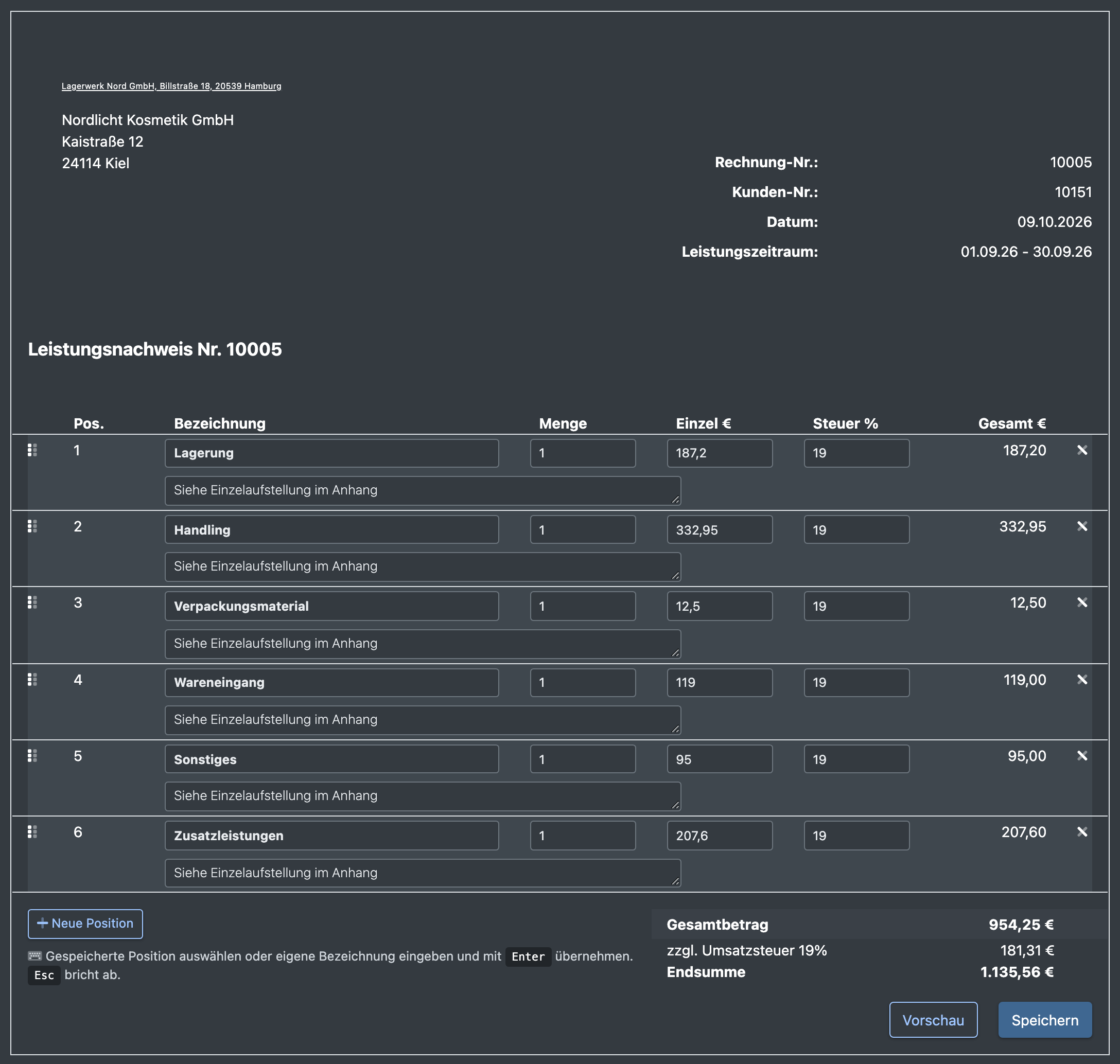This screenshot has height=1064, width=1120.
Task: Remove the Wareneingang position with X
Action: pyautogui.click(x=1082, y=680)
